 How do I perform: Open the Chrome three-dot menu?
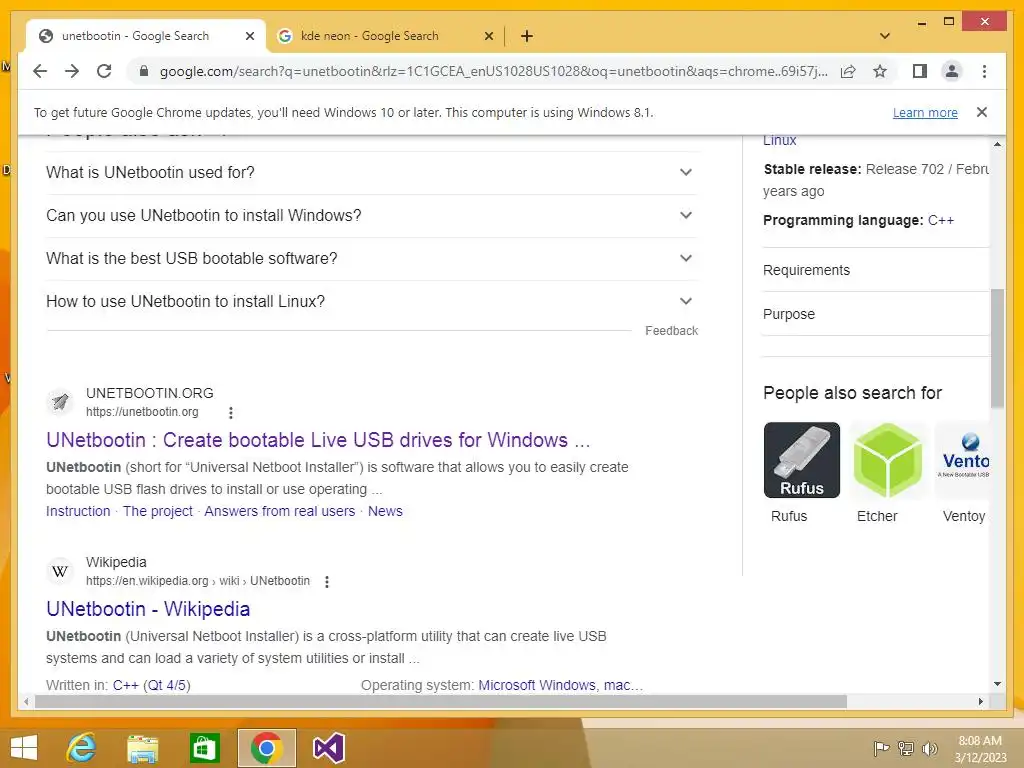click(984, 71)
